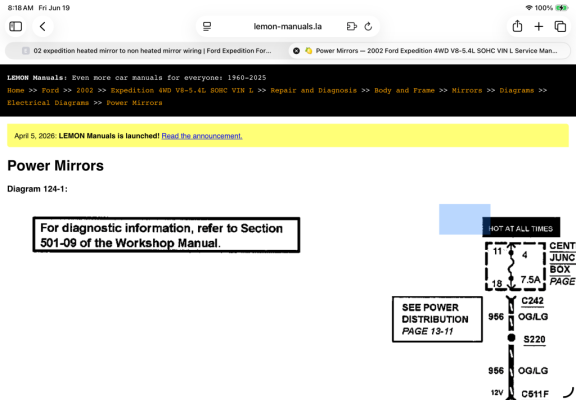Open the page menu reader icon
The image size is (576, 400).
click(207, 26)
